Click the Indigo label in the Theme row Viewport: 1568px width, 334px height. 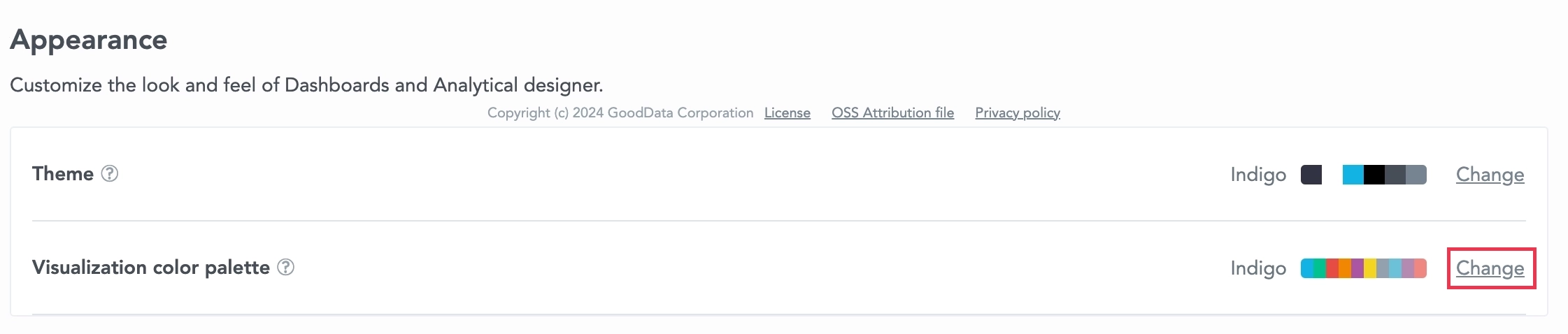click(1258, 175)
